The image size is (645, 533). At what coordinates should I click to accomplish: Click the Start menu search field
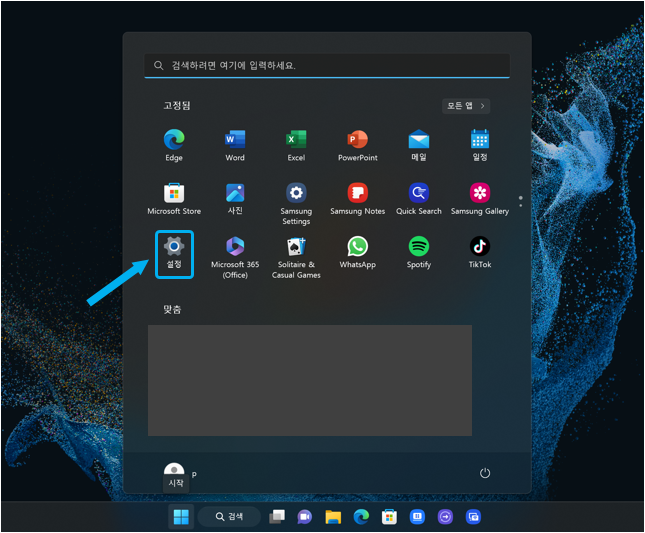[327, 65]
